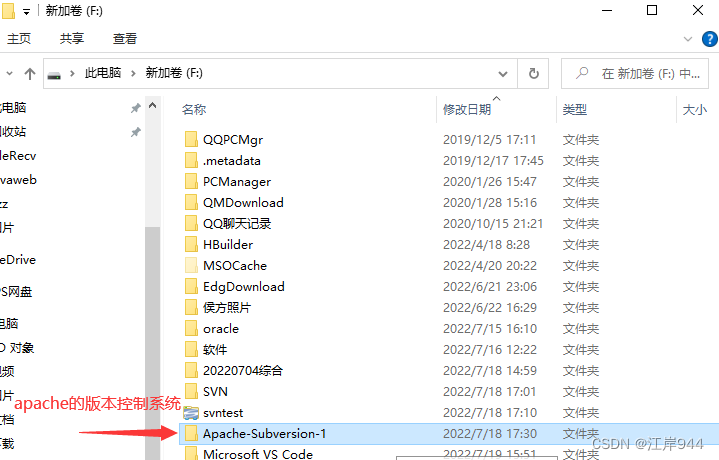Switch to the 查看 ribbon tab
The height and width of the screenshot is (460, 719).
pos(125,39)
